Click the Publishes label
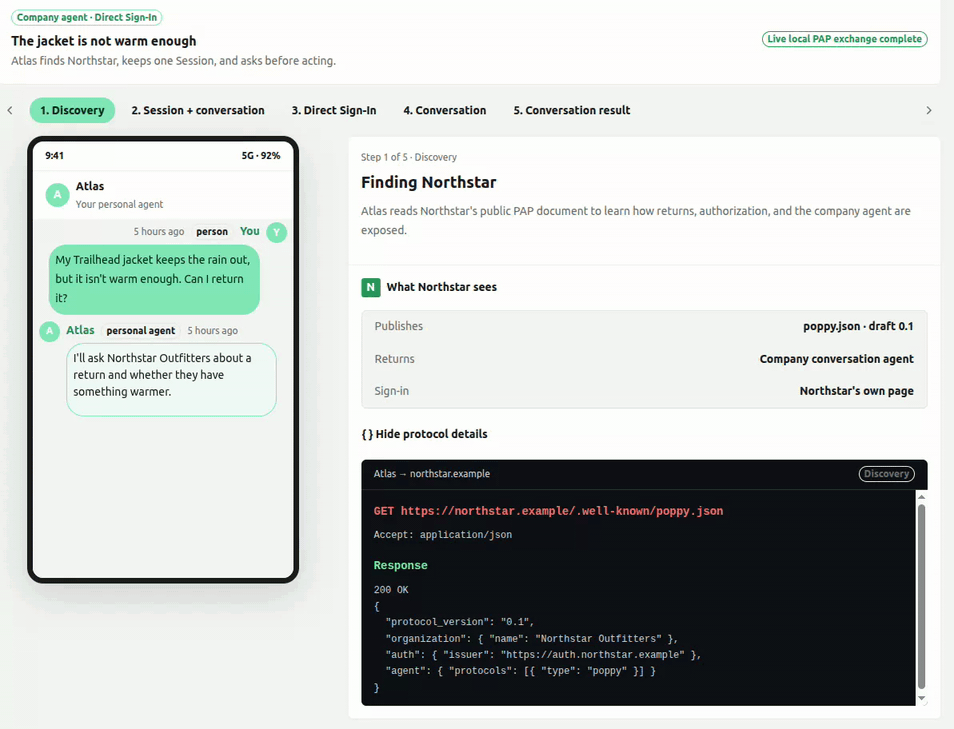This screenshot has width=954, height=729. (399, 326)
